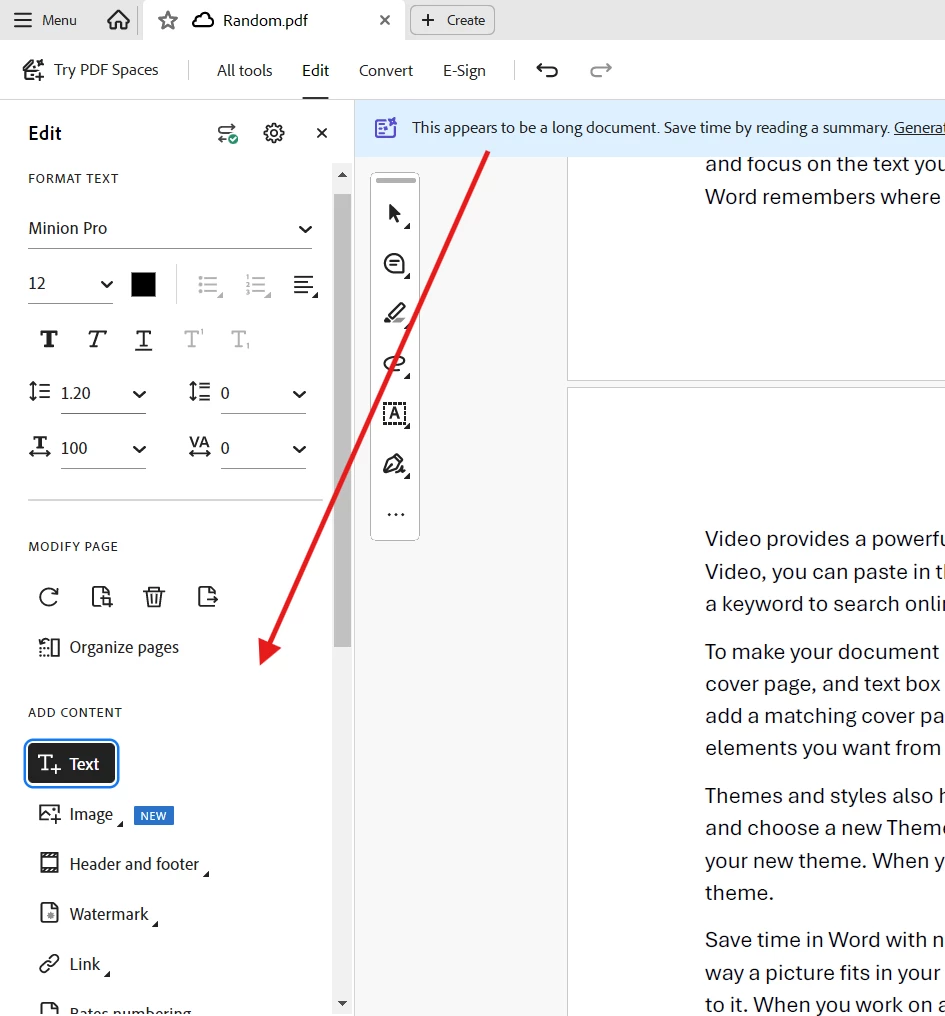This screenshot has width=945, height=1016.
Task: Open text alignment options
Action: pyautogui.click(x=305, y=284)
